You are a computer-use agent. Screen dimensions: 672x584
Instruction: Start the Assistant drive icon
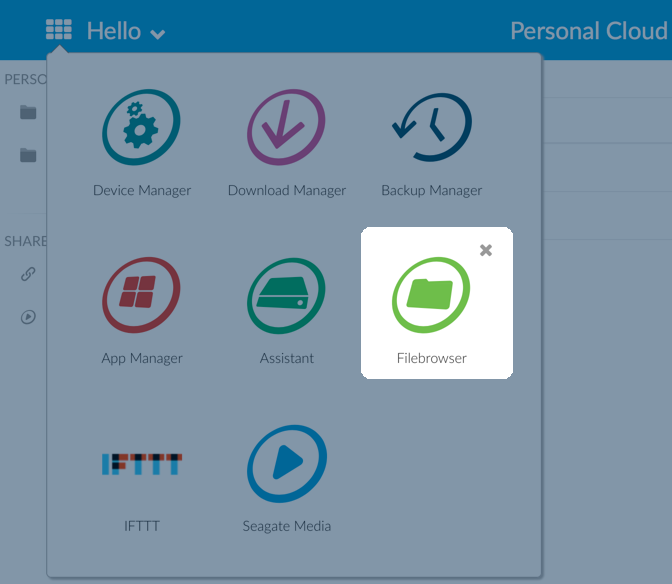point(286,296)
